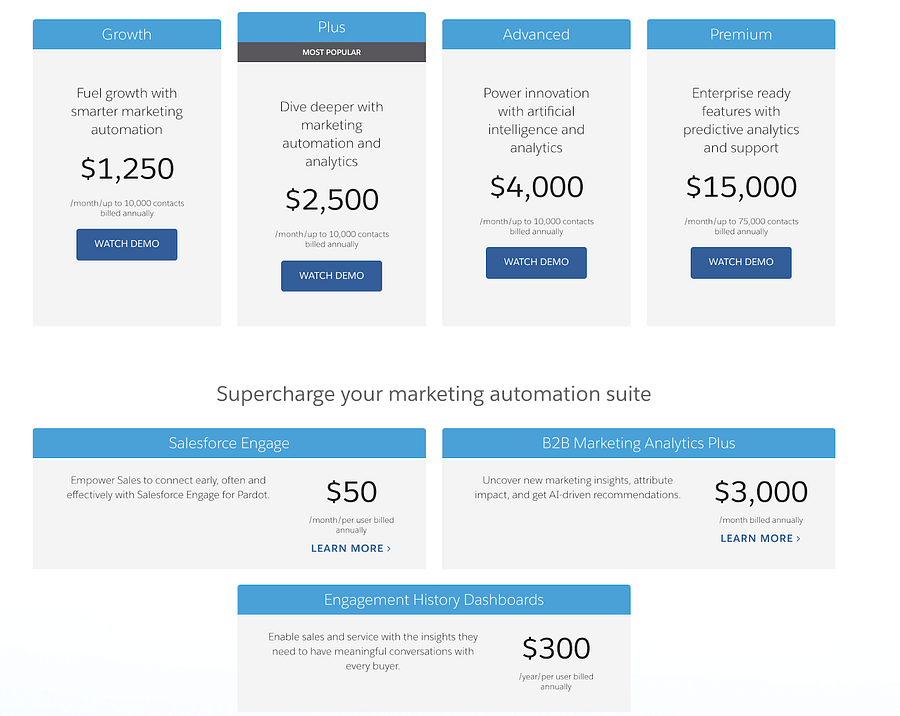Click Watch Demo under Advanced plan

(x=536, y=262)
